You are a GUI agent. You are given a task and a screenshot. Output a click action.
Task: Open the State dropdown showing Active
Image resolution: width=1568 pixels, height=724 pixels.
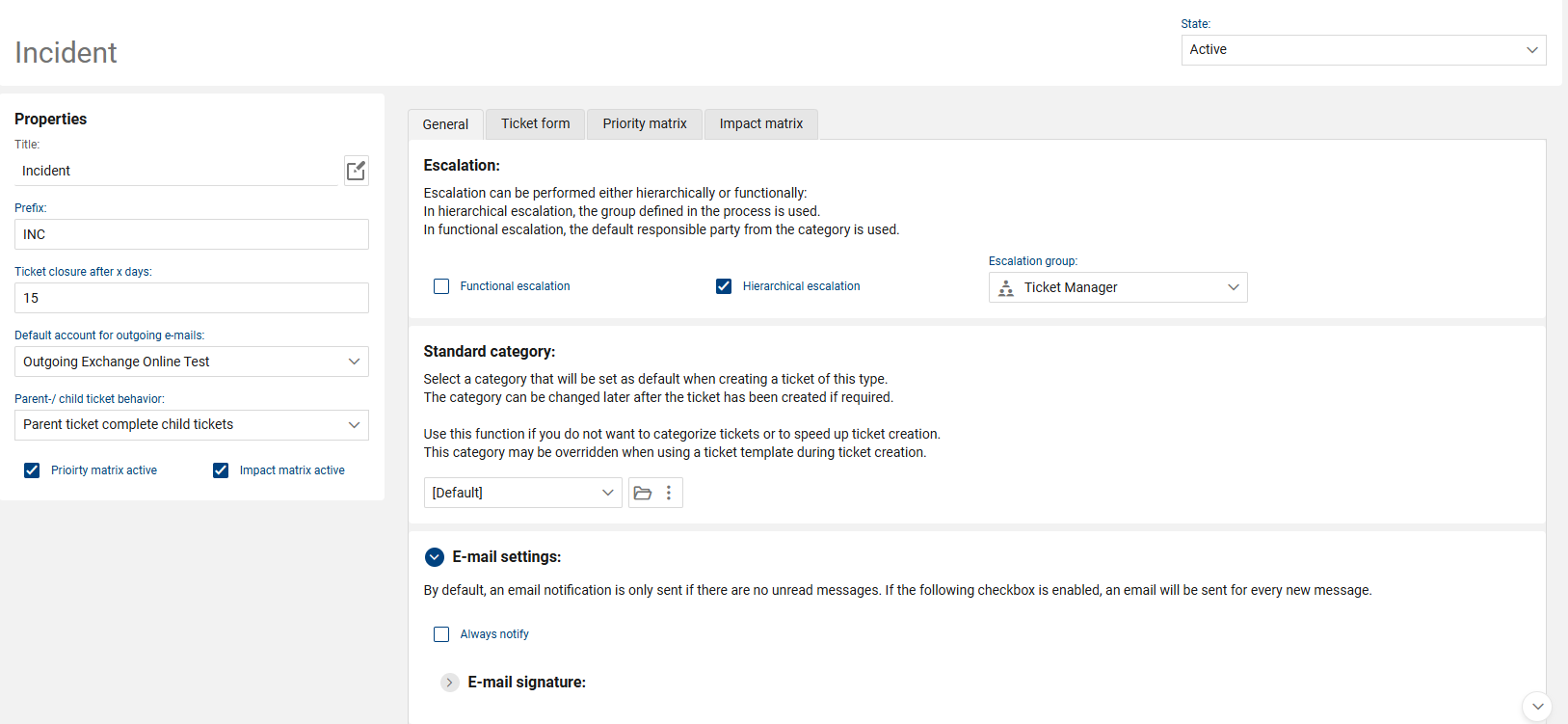coord(1364,50)
